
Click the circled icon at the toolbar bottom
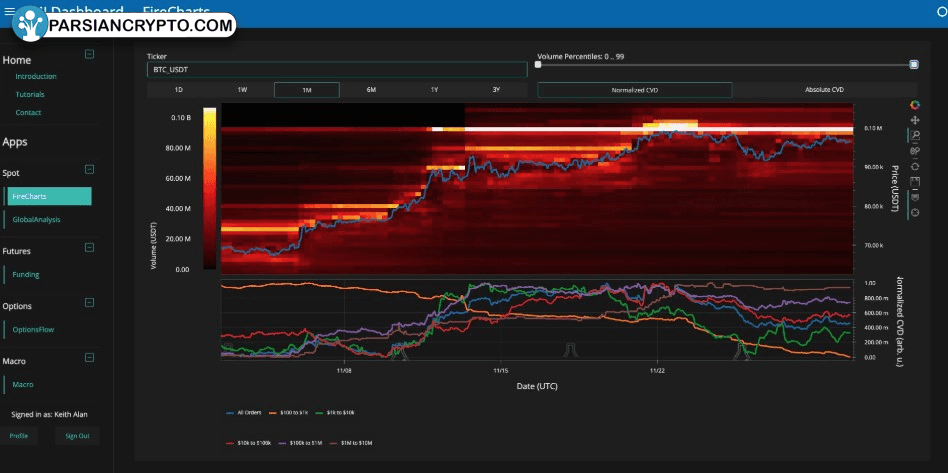click(915, 212)
